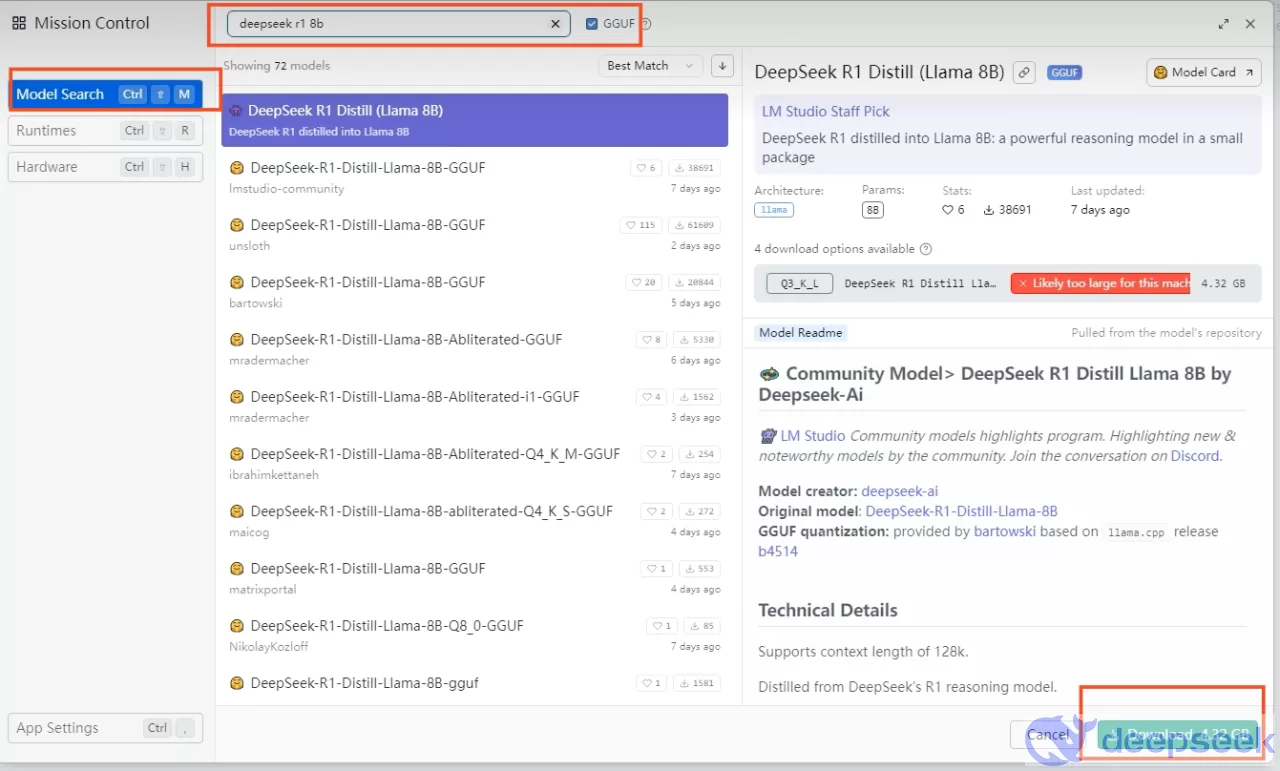
Task: Select the matrixportal DeepSeek-R1-Distill-Llama-8B-GGUF model
Action: click(x=475, y=577)
